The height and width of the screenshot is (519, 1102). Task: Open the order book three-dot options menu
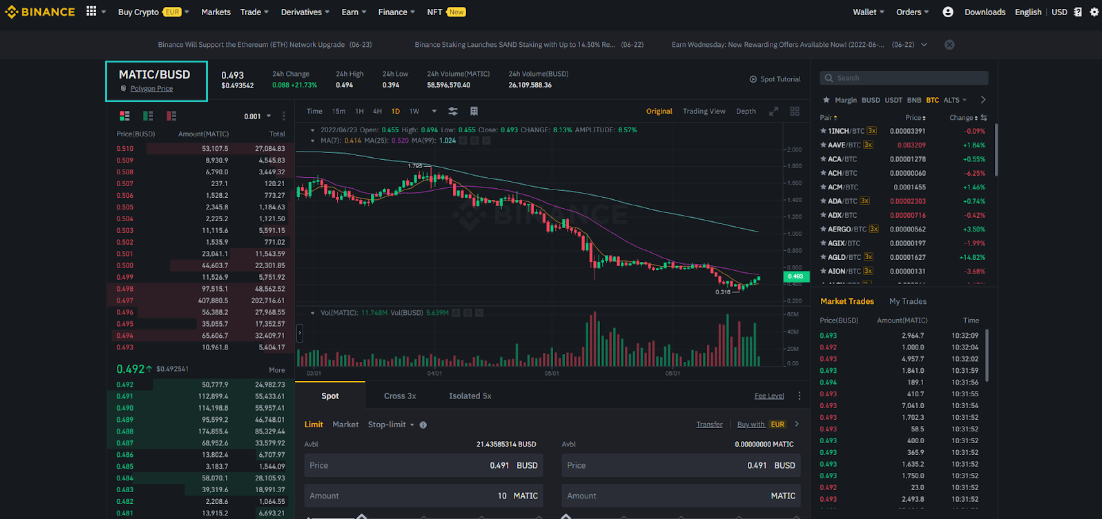(x=284, y=116)
